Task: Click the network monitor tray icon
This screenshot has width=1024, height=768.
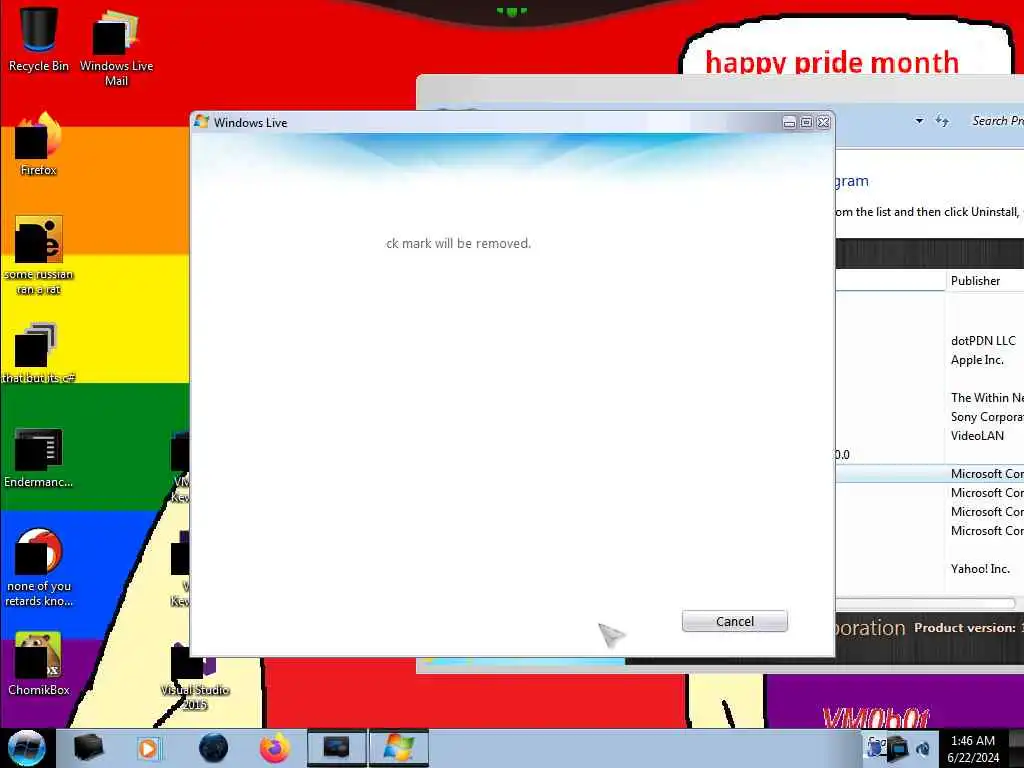Action: point(898,748)
